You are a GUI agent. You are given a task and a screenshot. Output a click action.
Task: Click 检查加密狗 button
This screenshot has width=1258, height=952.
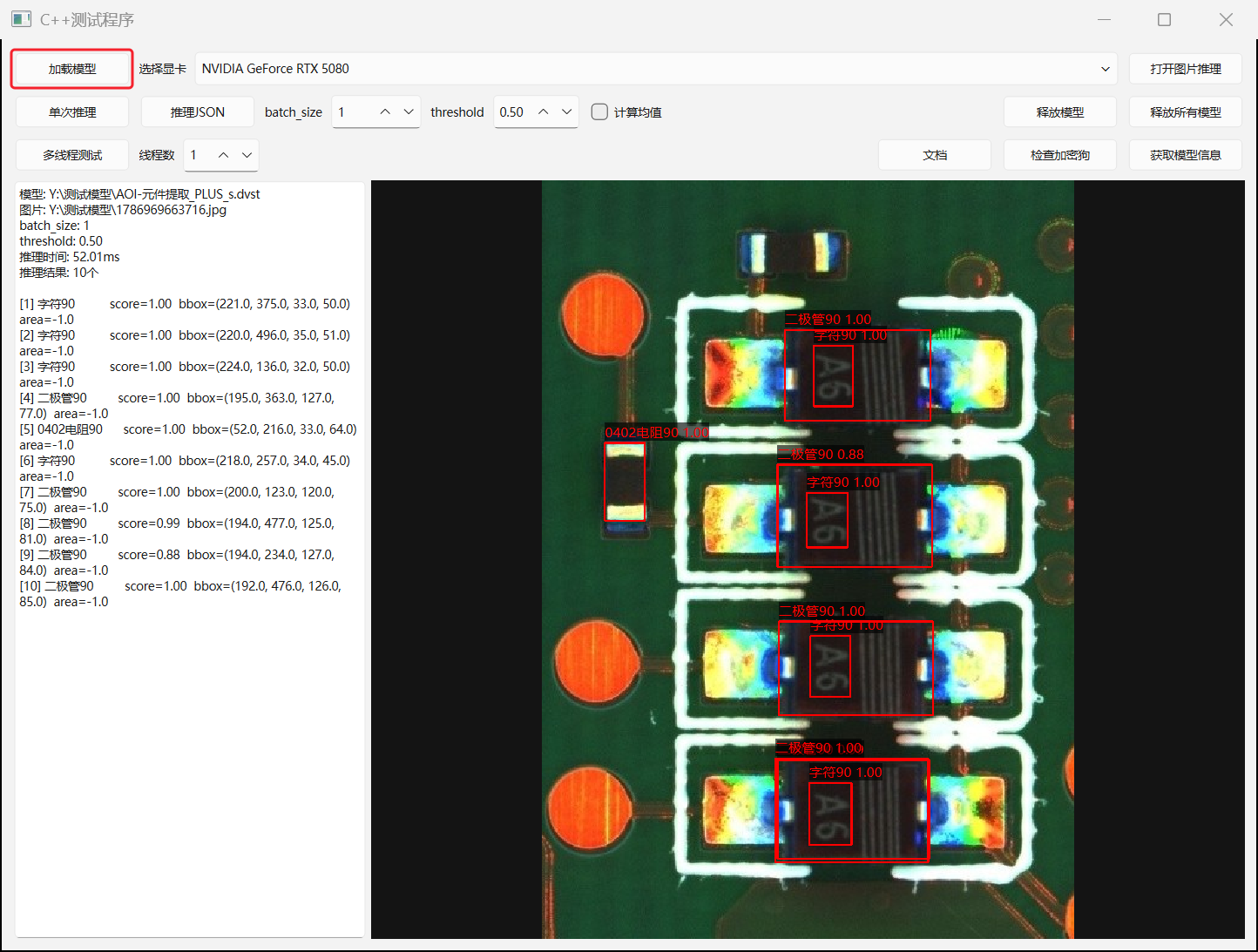click(1060, 155)
